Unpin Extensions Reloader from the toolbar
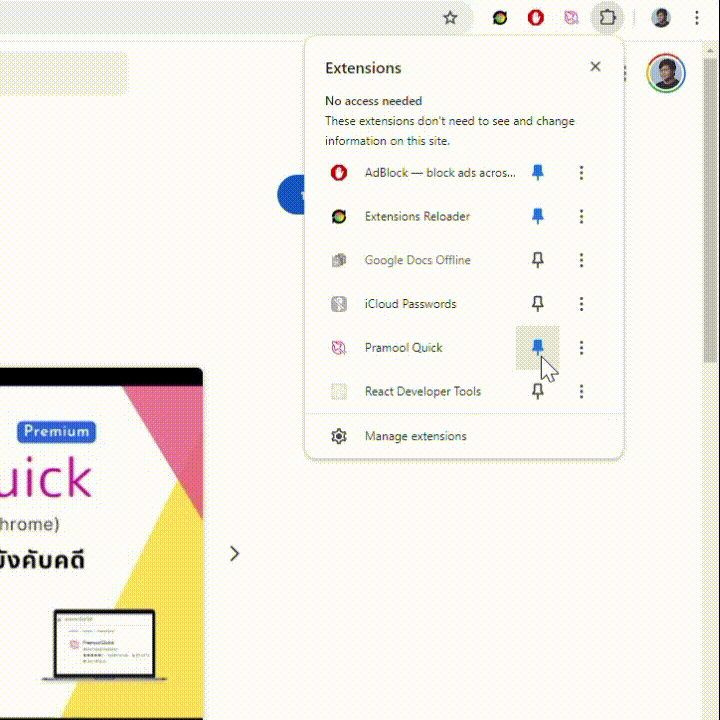The width and height of the screenshot is (720, 720). coord(538,216)
